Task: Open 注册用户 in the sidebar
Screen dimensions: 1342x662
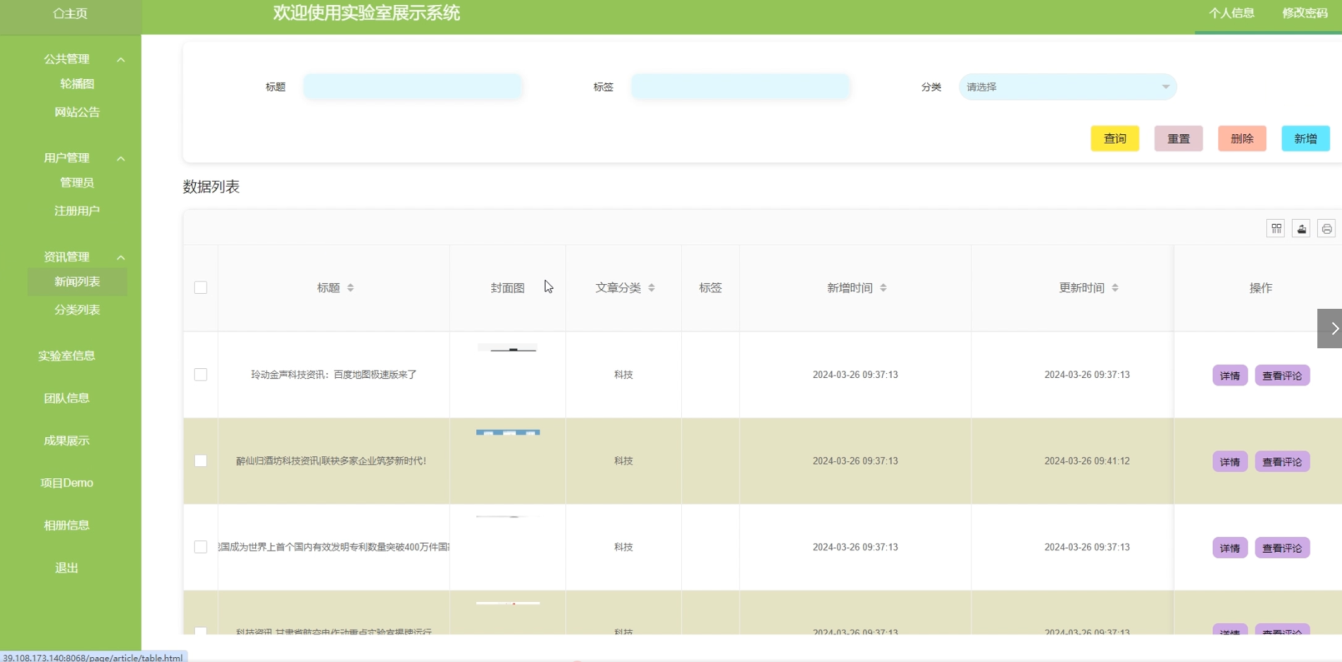Action: (77, 211)
